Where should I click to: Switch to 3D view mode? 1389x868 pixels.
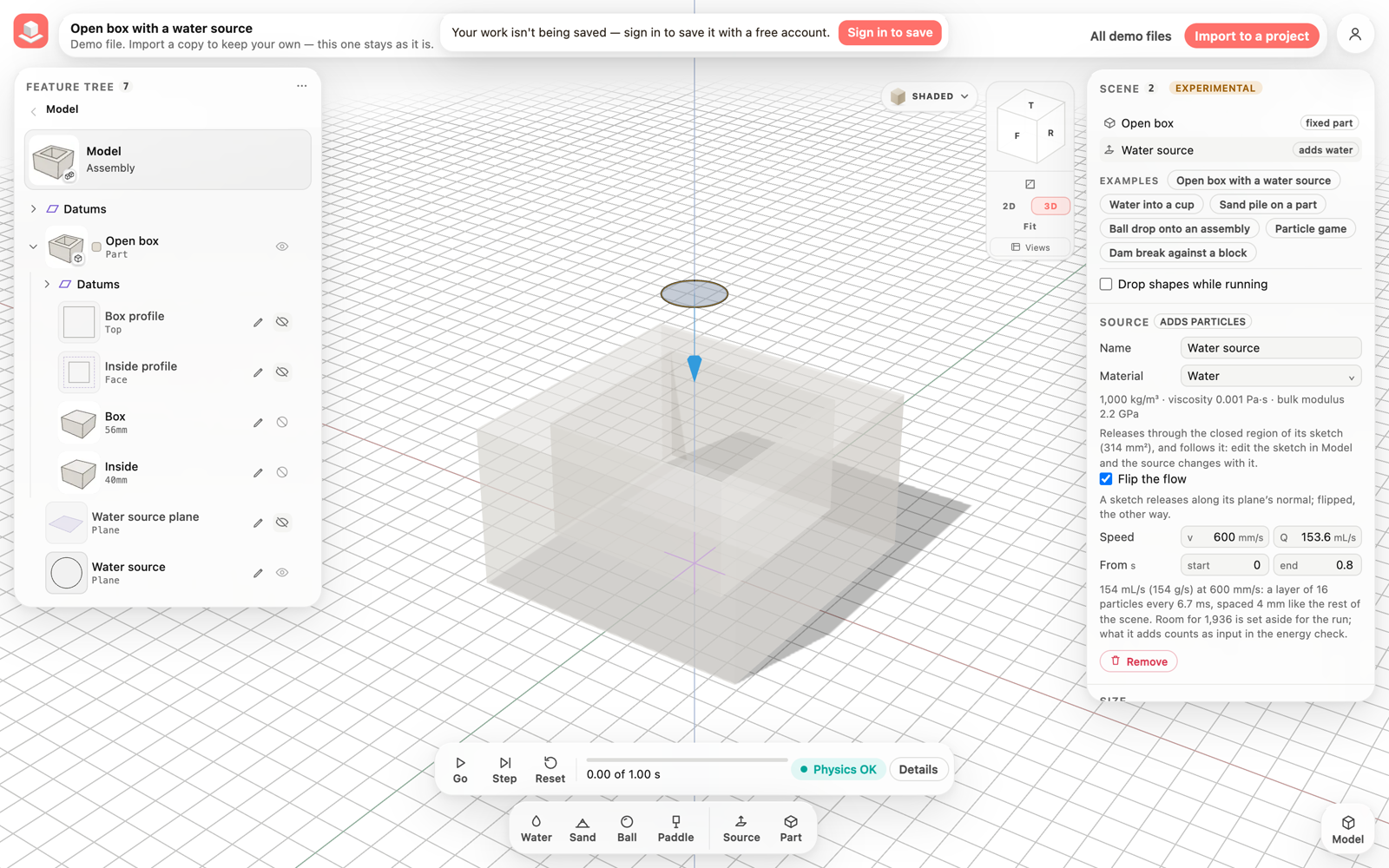[x=1050, y=207]
